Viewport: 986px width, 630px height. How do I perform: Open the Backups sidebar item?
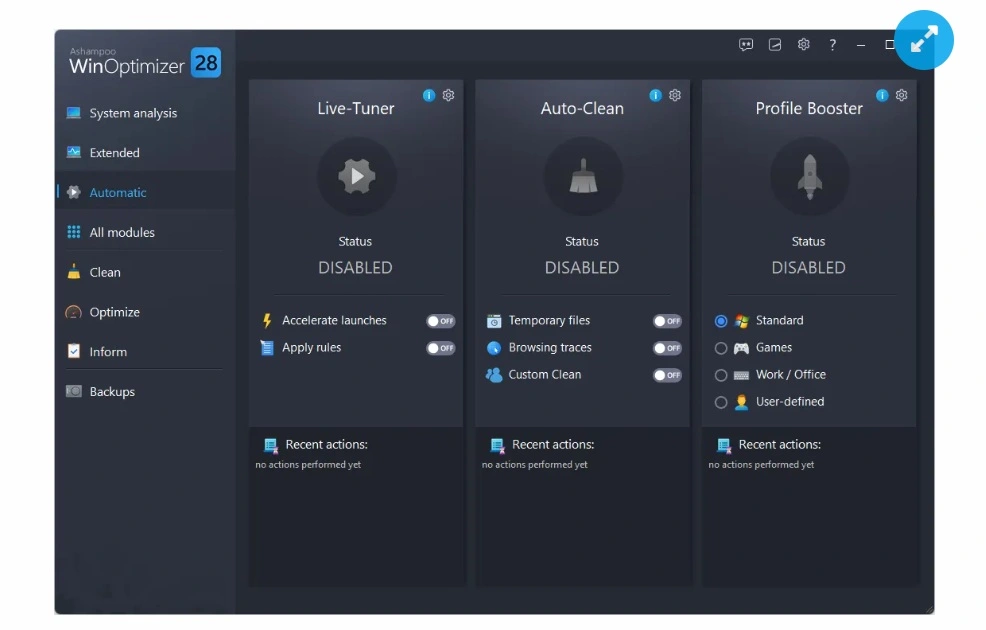pyautogui.click(x=112, y=392)
